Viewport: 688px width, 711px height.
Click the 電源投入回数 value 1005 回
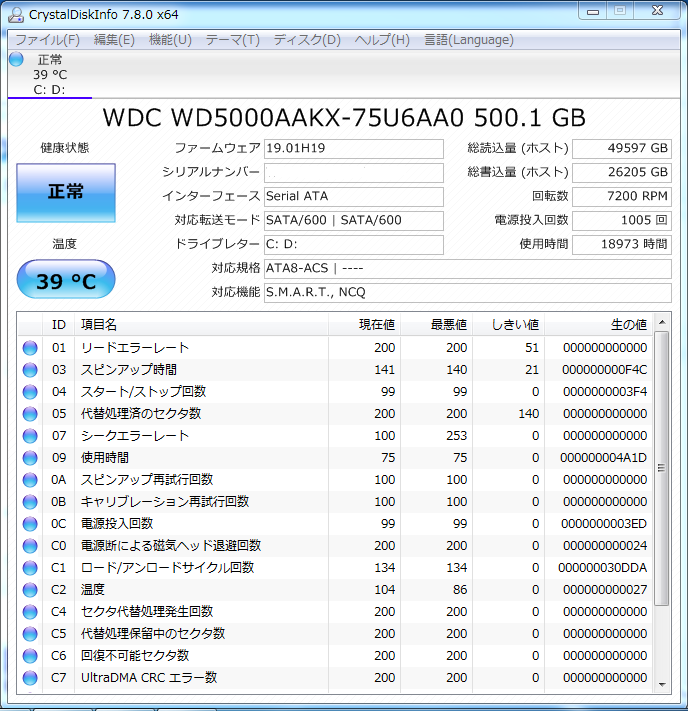pos(622,221)
